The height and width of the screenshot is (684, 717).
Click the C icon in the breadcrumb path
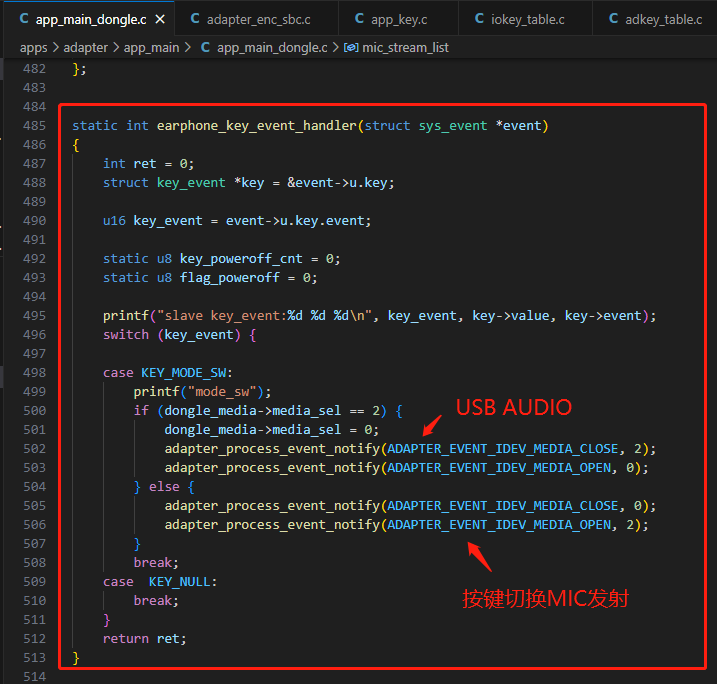[205, 47]
